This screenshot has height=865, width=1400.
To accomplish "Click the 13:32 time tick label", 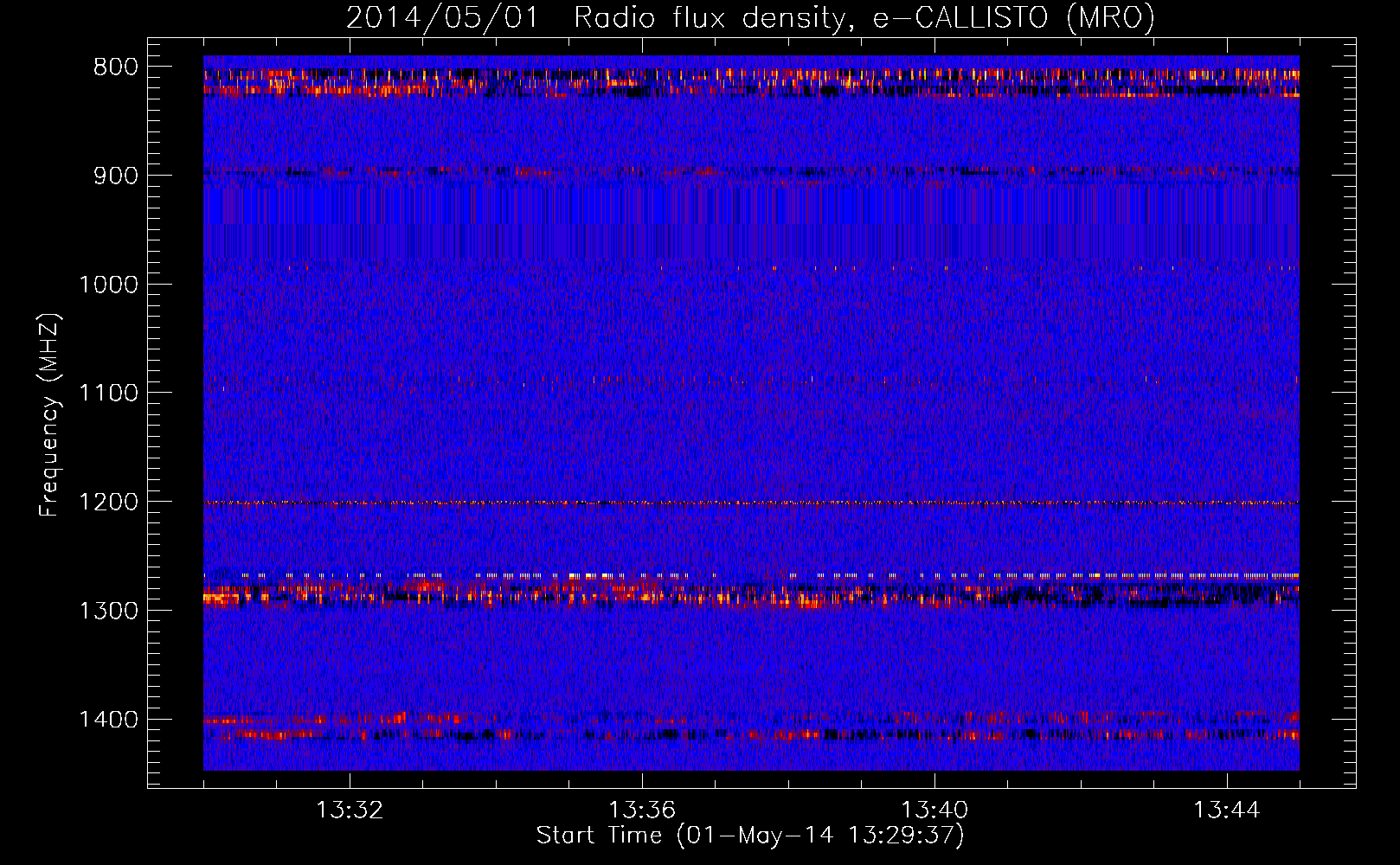I will (350, 811).
